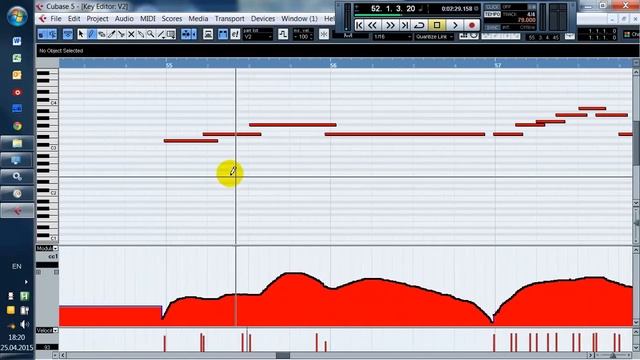Click the Play transport button
640x360 pixels.
click(x=455, y=25)
